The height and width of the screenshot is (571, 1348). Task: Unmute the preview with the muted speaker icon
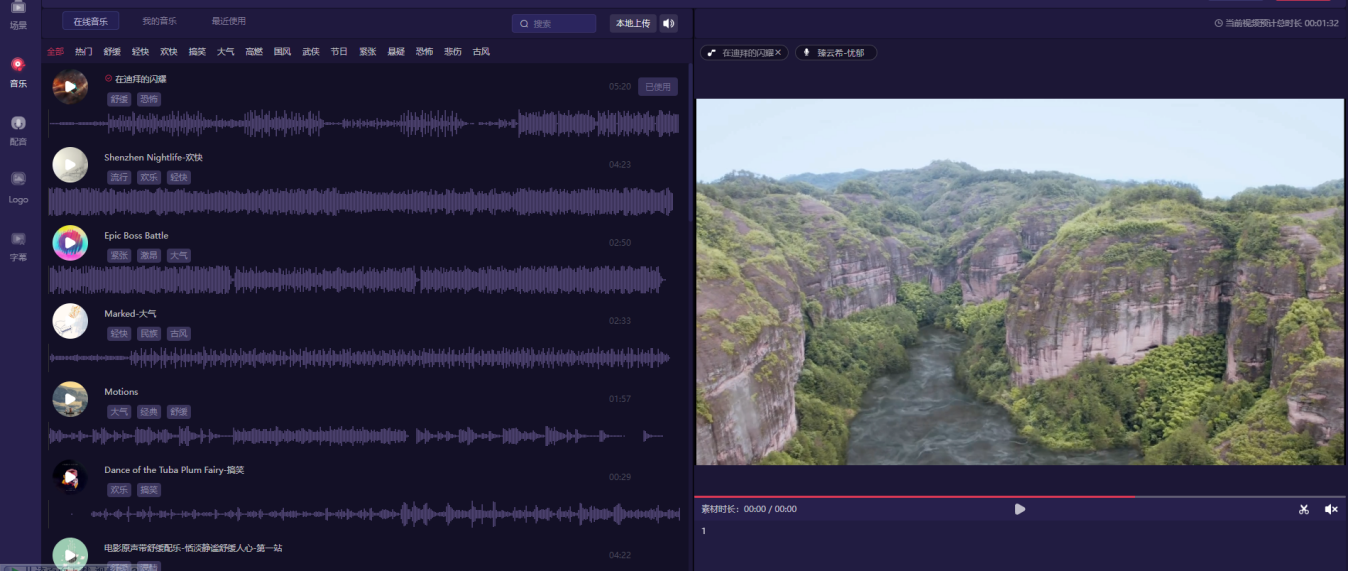[x=1331, y=509]
